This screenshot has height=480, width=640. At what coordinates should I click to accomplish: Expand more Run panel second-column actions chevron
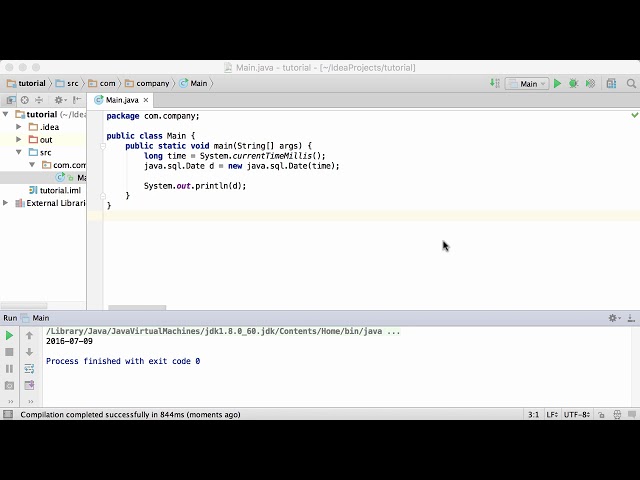point(30,401)
